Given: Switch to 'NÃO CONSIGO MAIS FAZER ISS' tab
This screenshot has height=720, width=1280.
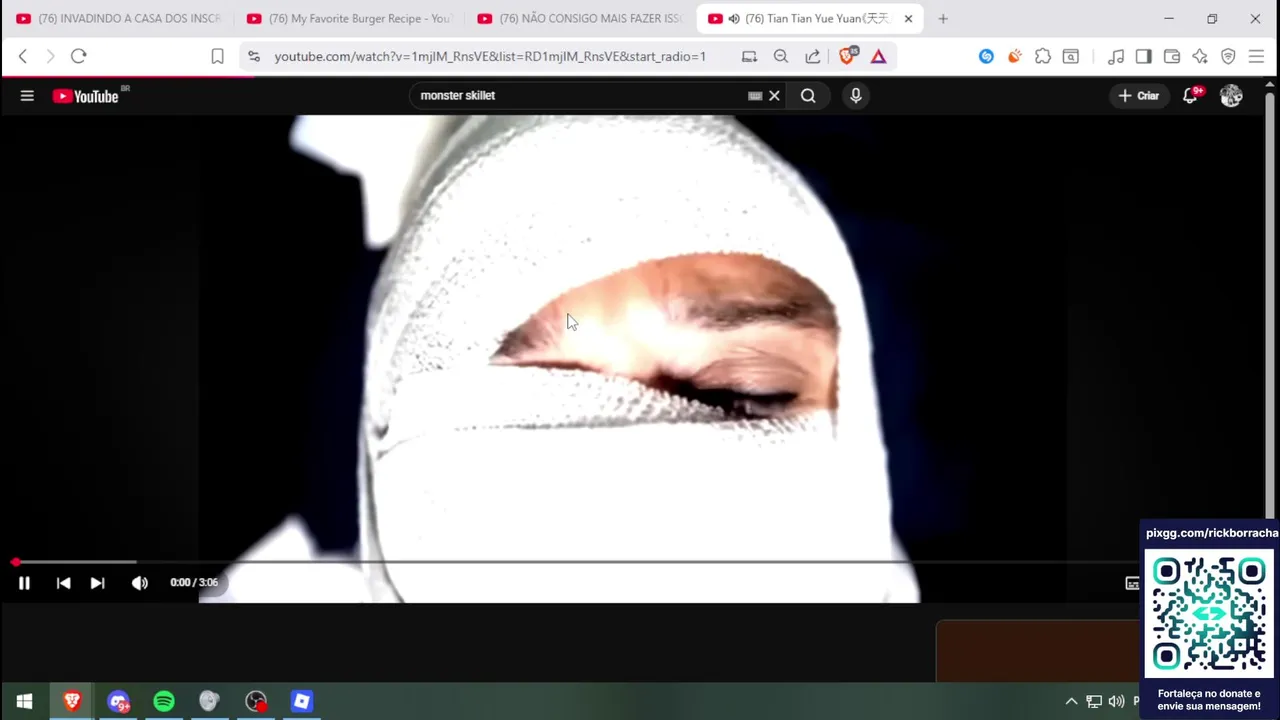Looking at the screenshot, I should (x=580, y=19).
